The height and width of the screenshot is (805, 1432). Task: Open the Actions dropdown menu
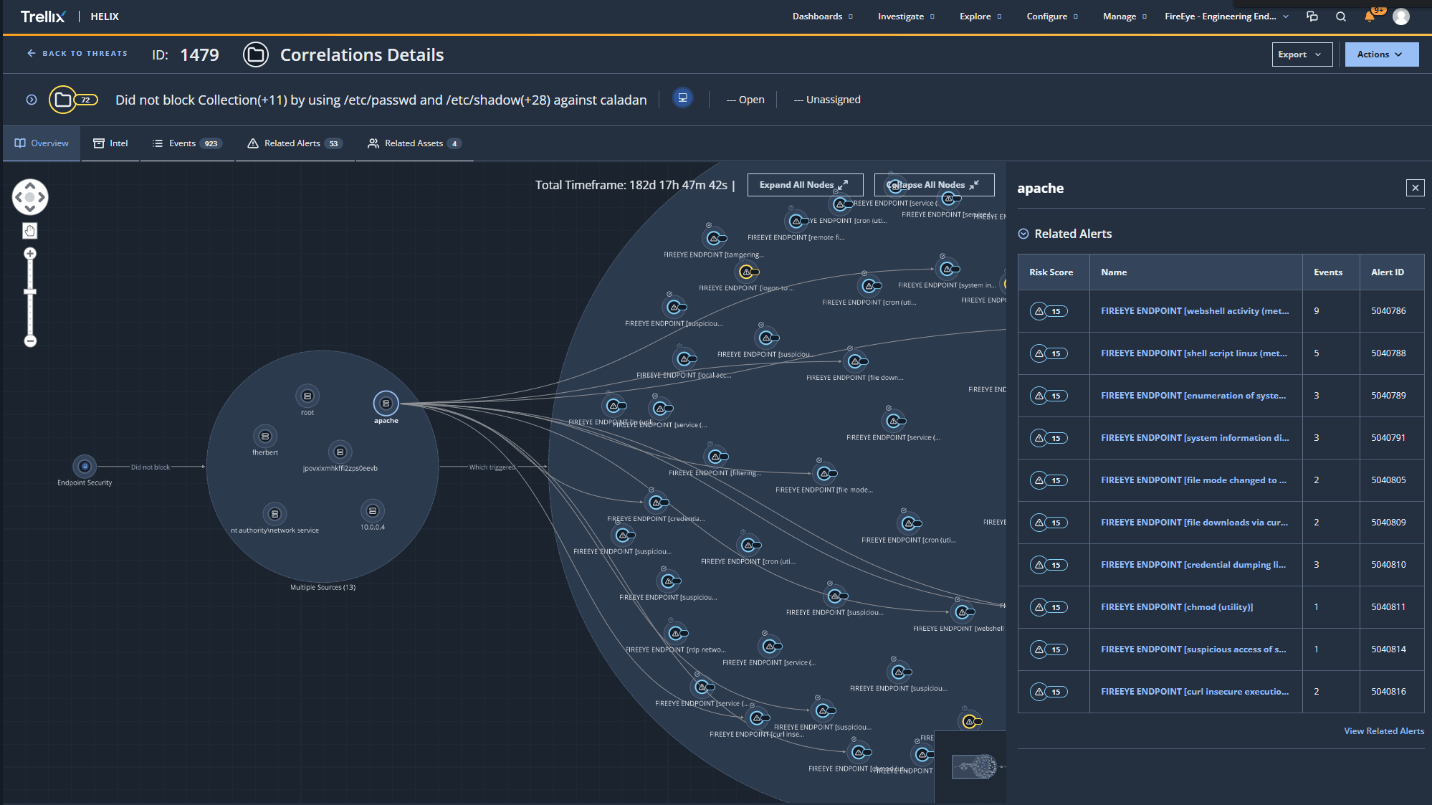coord(1380,55)
